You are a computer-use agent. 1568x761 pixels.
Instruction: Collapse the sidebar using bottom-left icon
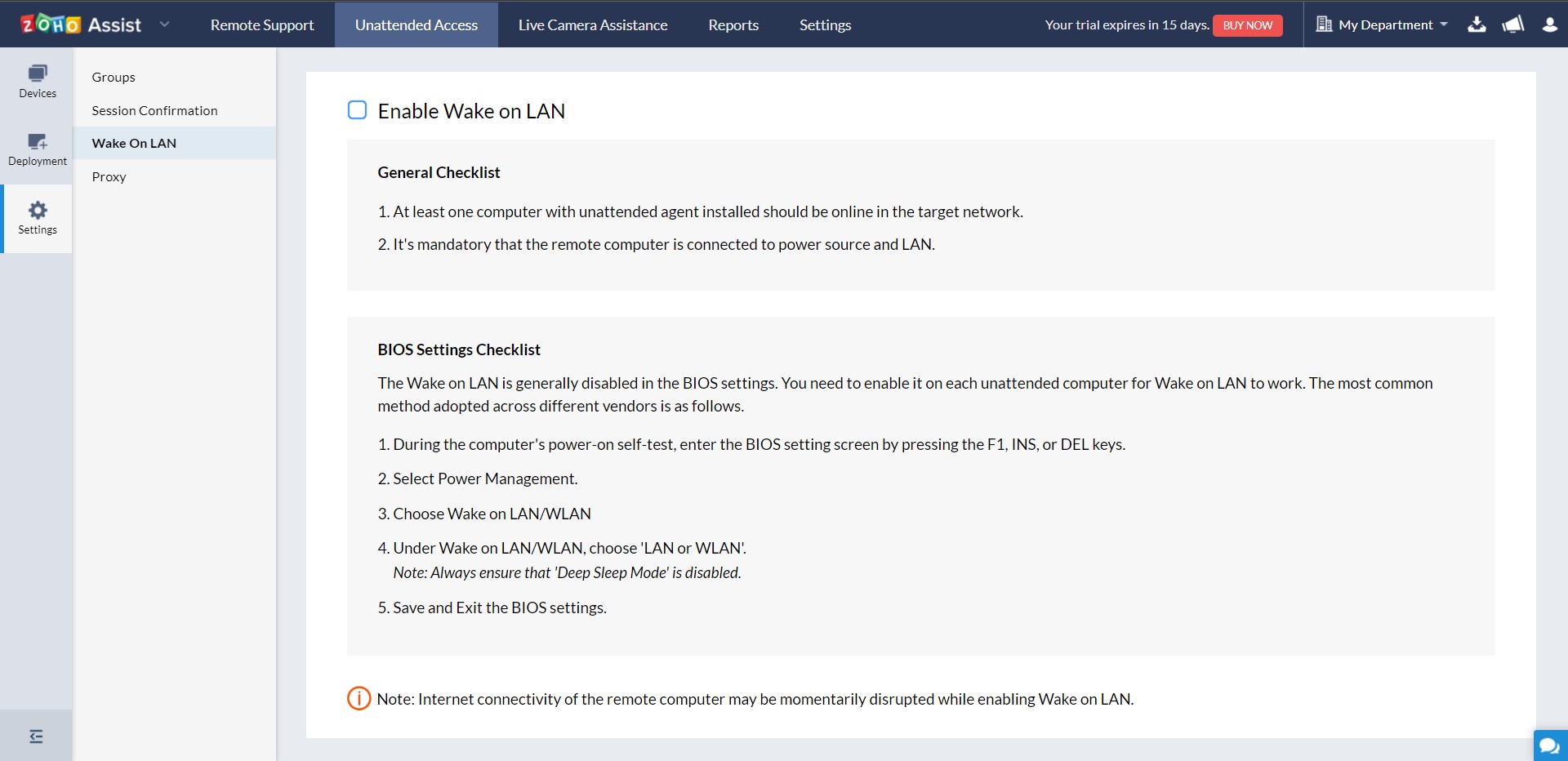(36, 737)
